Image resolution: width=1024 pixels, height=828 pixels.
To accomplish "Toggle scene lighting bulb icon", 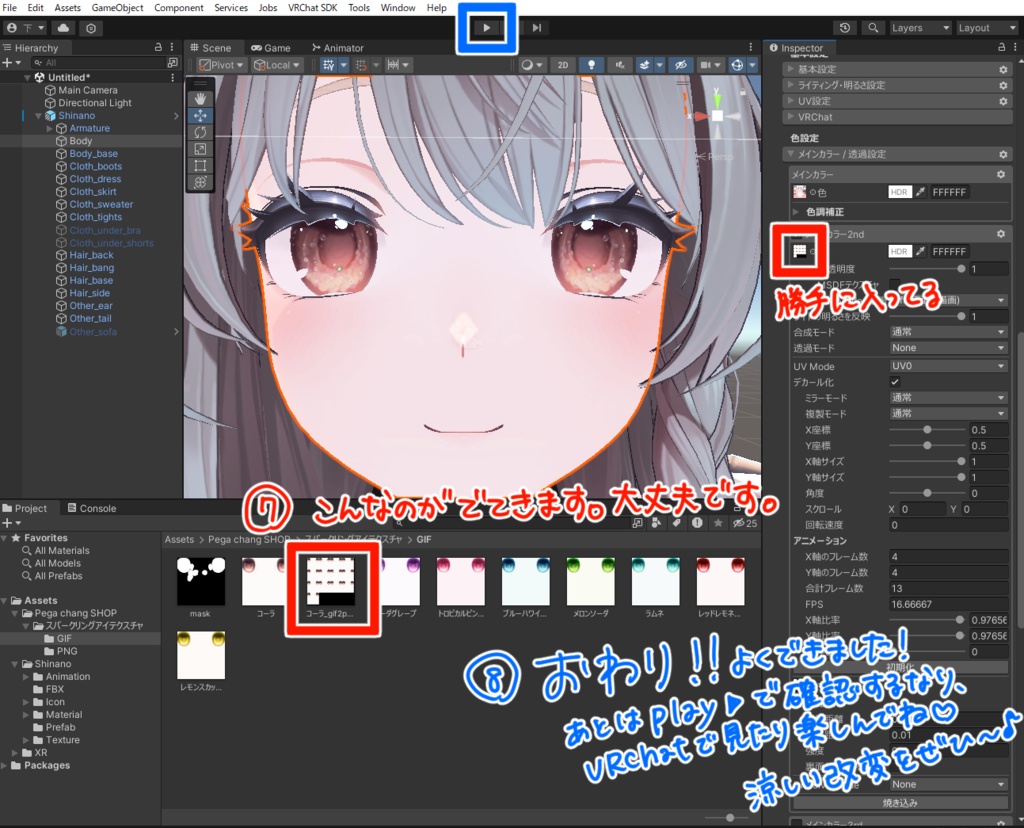I will 591,65.
